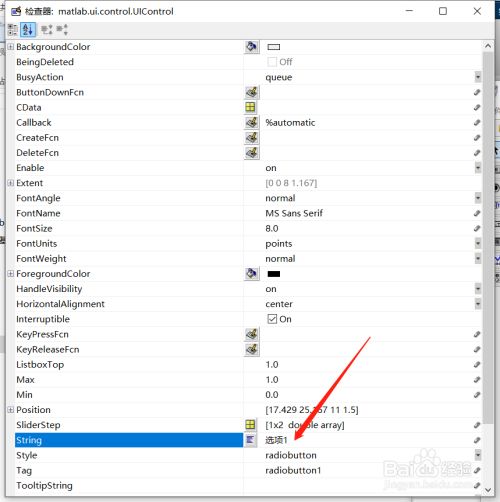Click the pencil edit icon for Tag
This screenshot has width=500, height=502.
click(x=477, y=470)
